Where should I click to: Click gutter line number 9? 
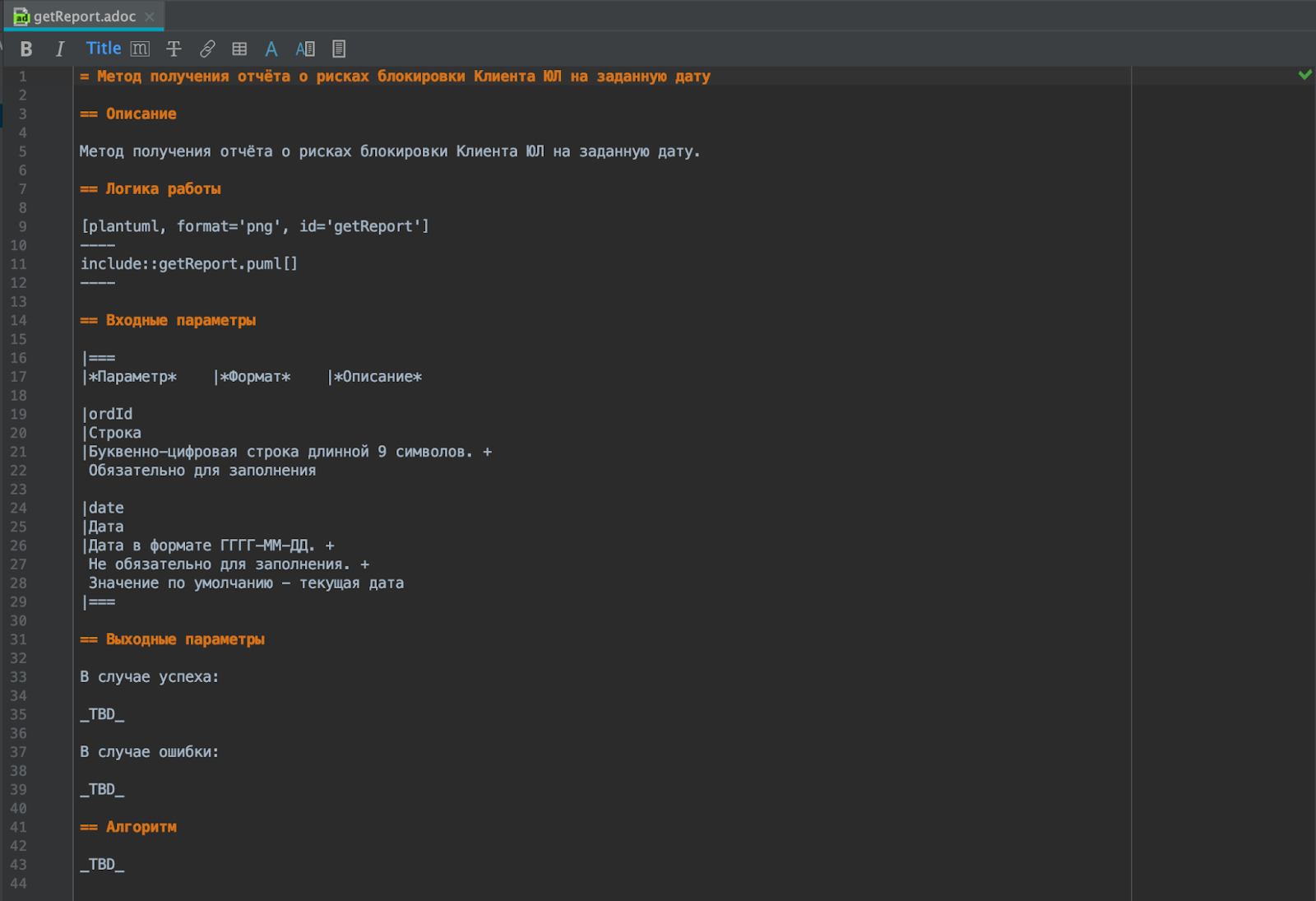pos(22,227)
